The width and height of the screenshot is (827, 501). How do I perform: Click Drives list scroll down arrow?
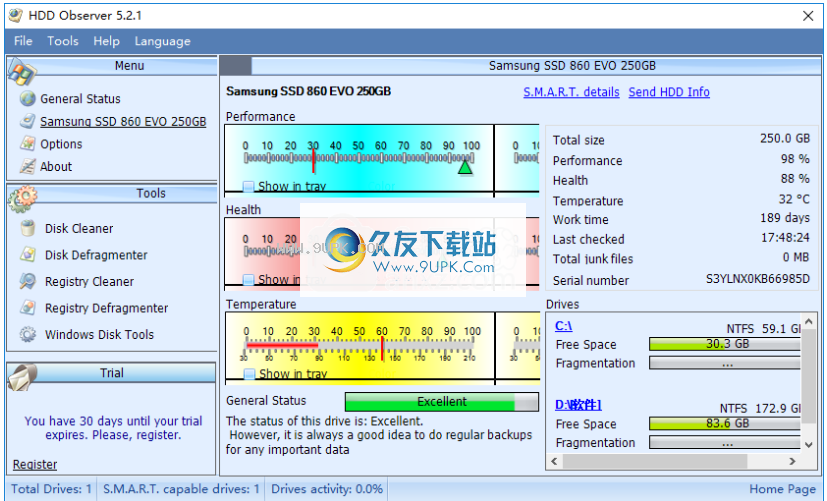pos(808,445)
